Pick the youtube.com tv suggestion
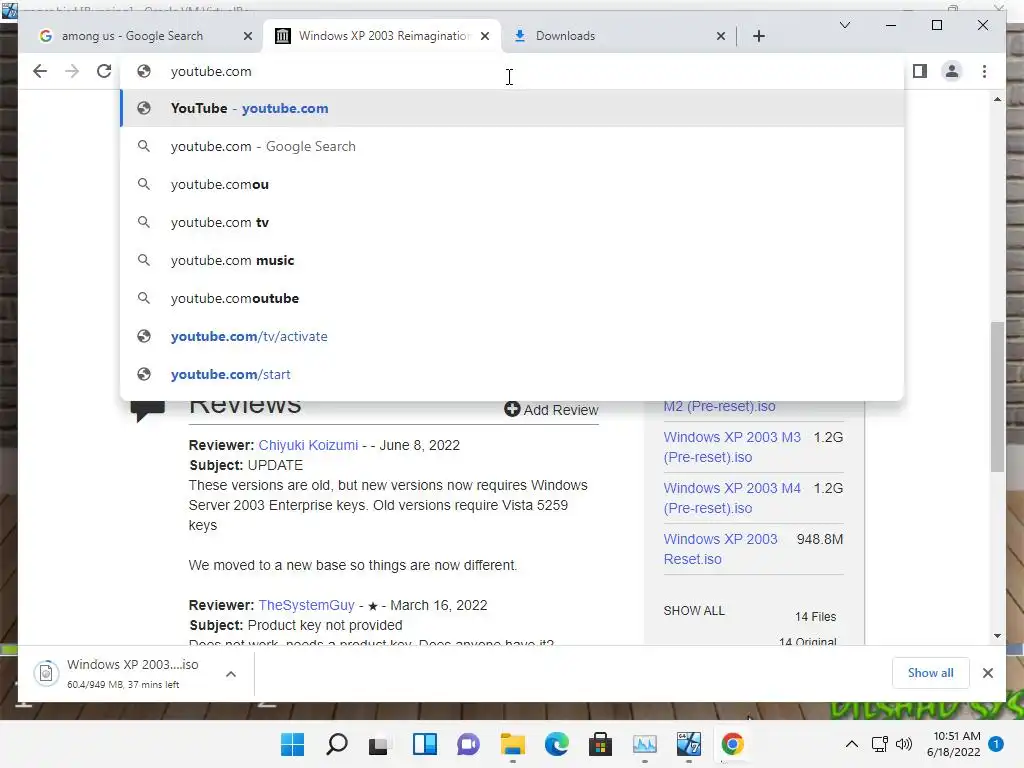The width and height of the screenshot is (1024, 768). [513, 222]
